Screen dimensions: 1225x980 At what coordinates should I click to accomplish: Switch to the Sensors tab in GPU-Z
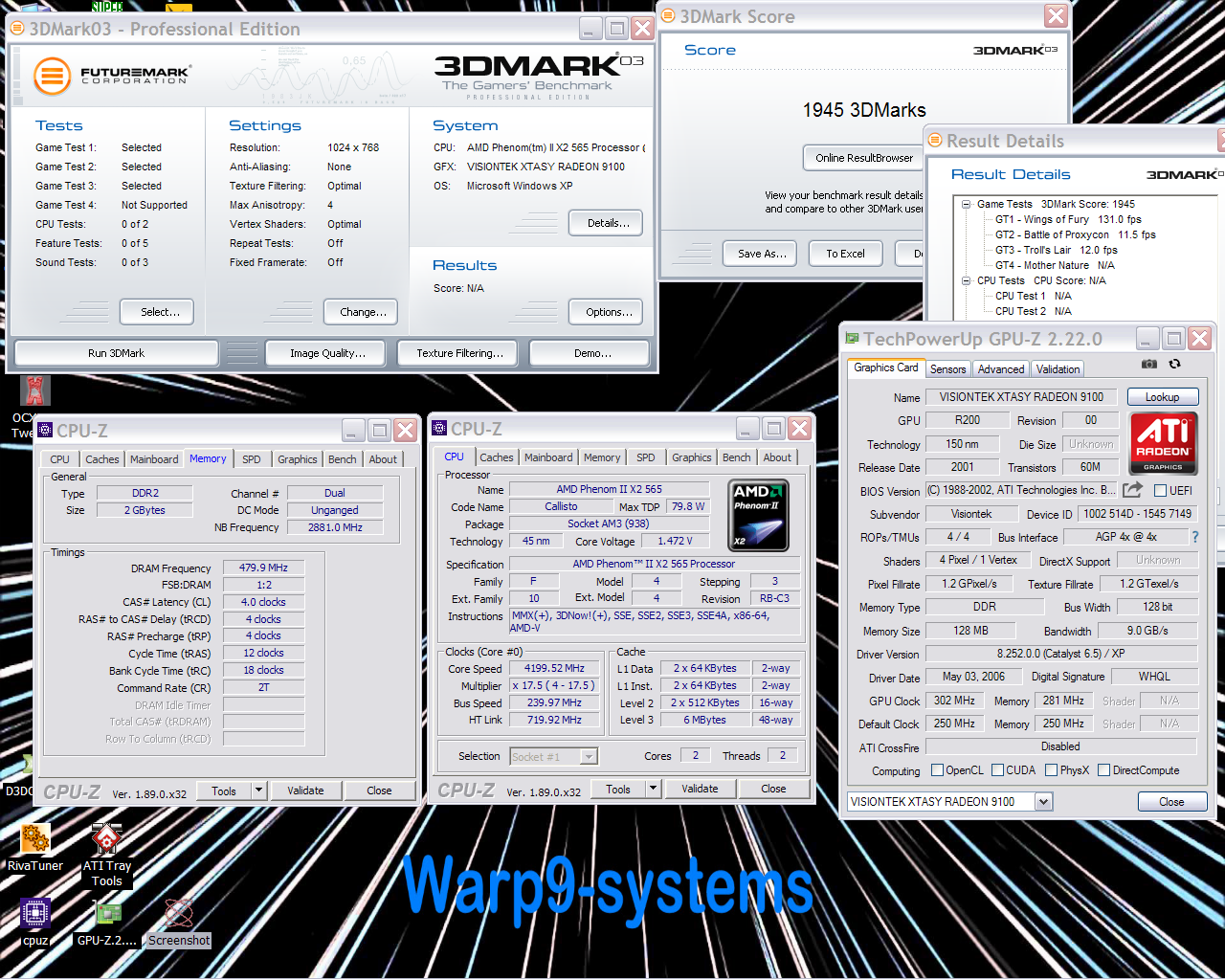947,369
